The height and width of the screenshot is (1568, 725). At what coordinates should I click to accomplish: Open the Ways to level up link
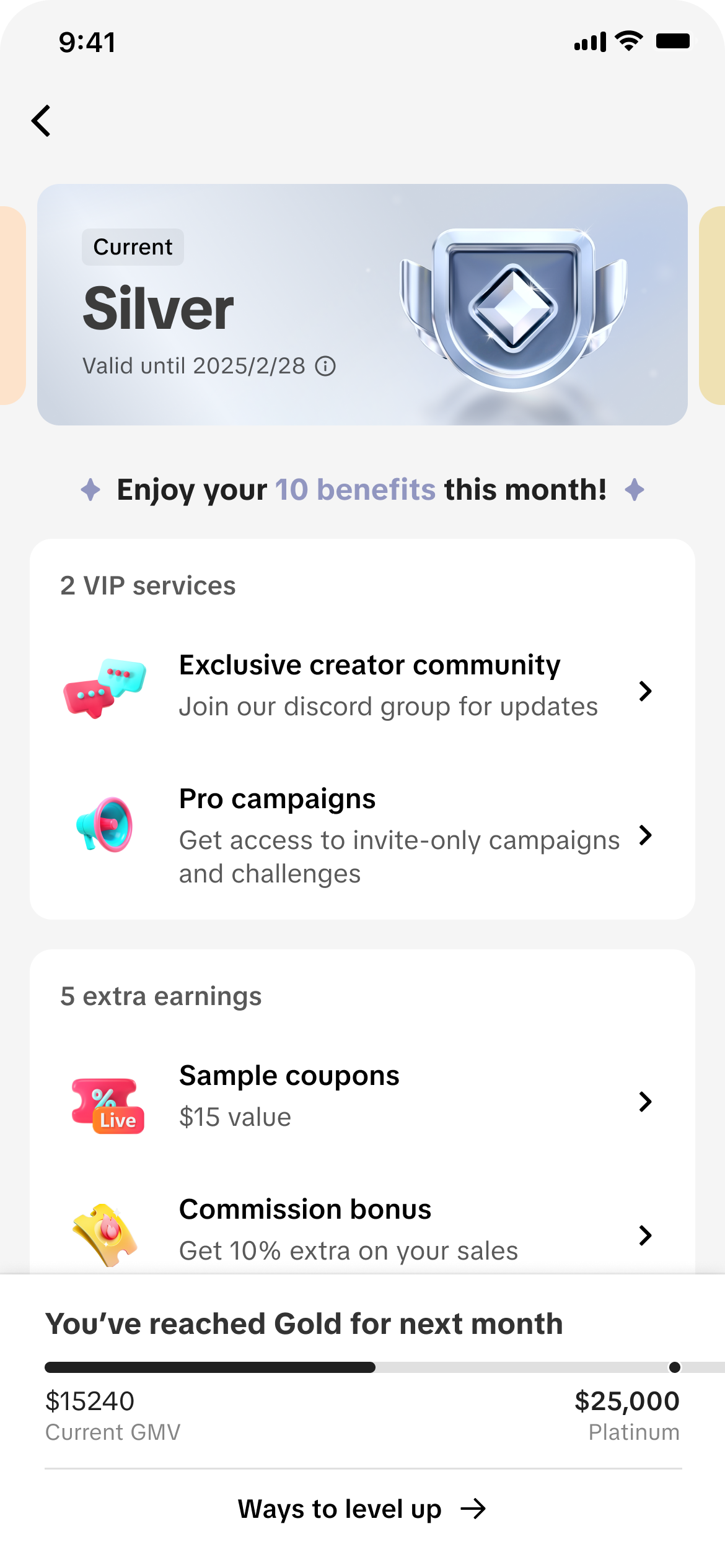pyautogui.click(x=340, y=1509)
